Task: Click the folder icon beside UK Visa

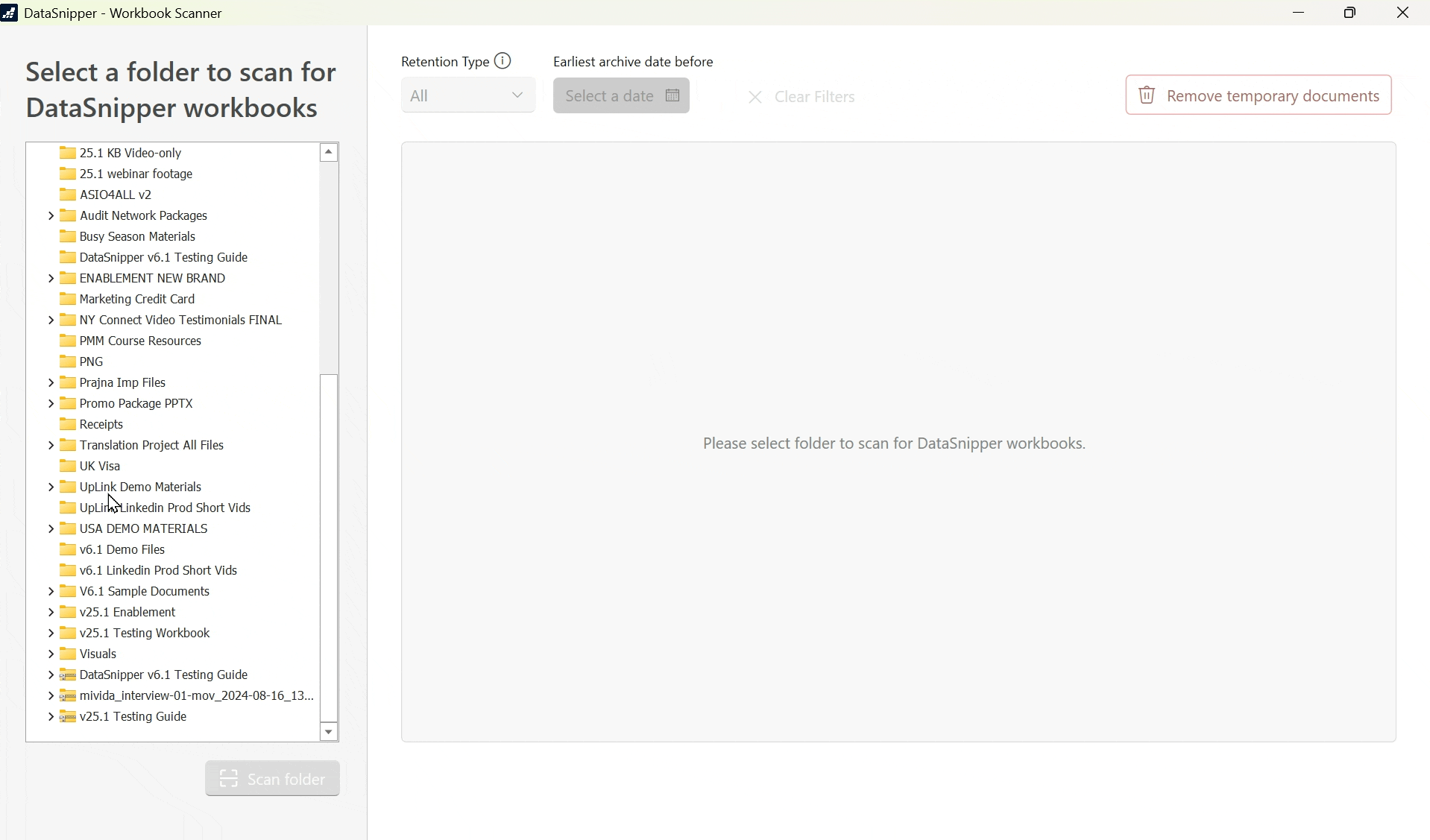Action: (68, 466)
